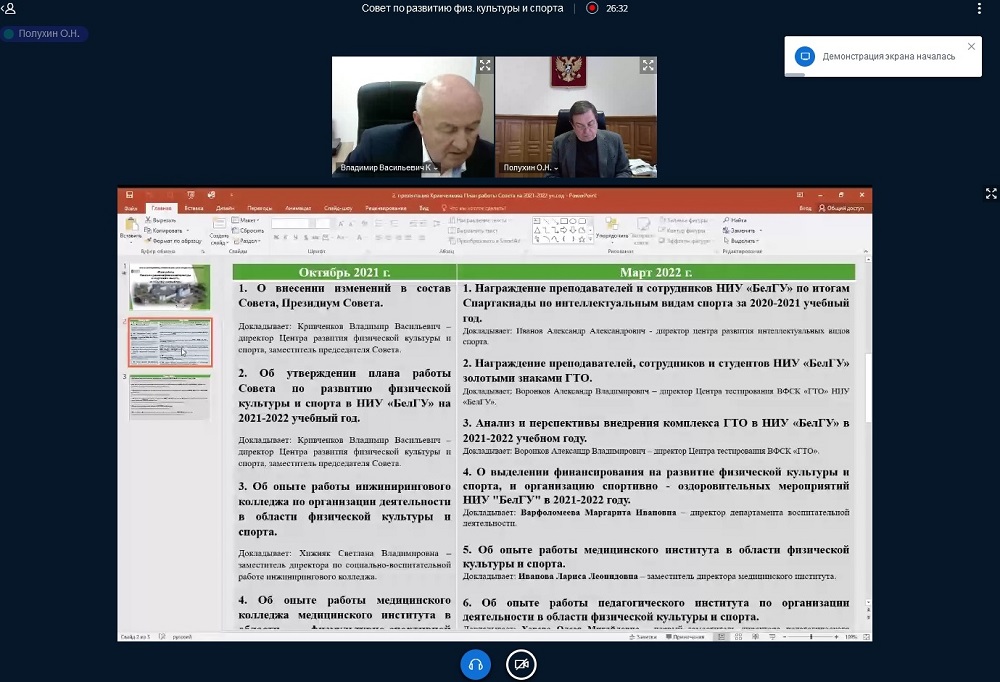This screenshot has width=1000, height=682.
Task: Toggle the camera on
Action: click(520, 664)
